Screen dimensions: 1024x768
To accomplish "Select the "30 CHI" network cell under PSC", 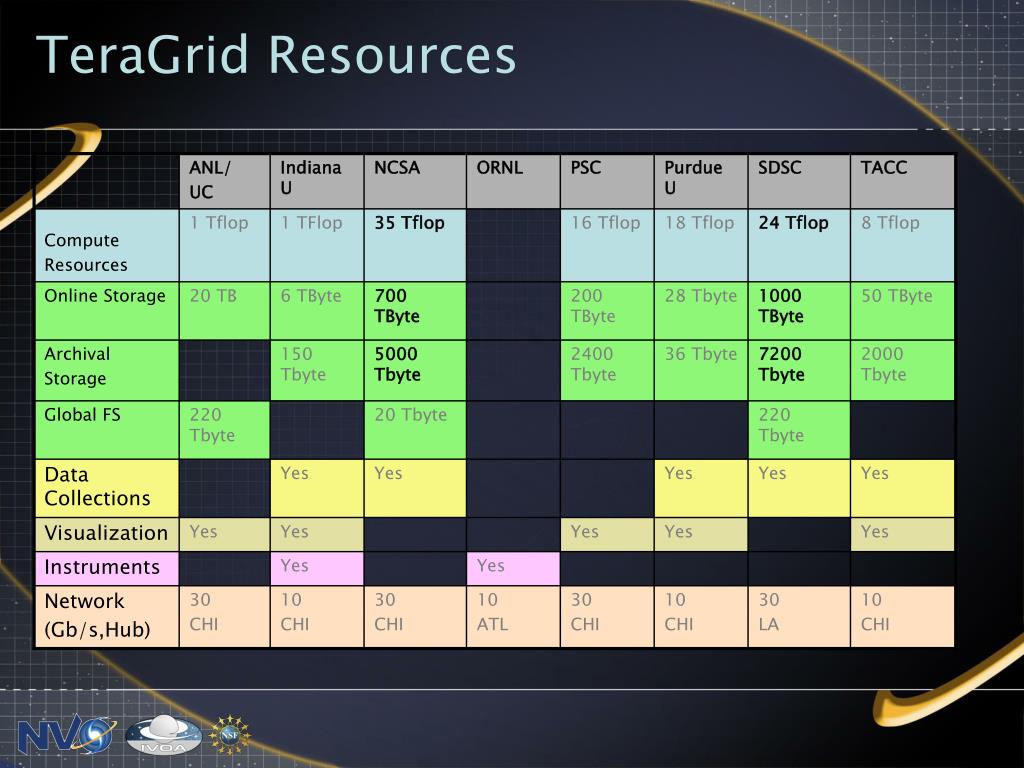I will 607,616.
